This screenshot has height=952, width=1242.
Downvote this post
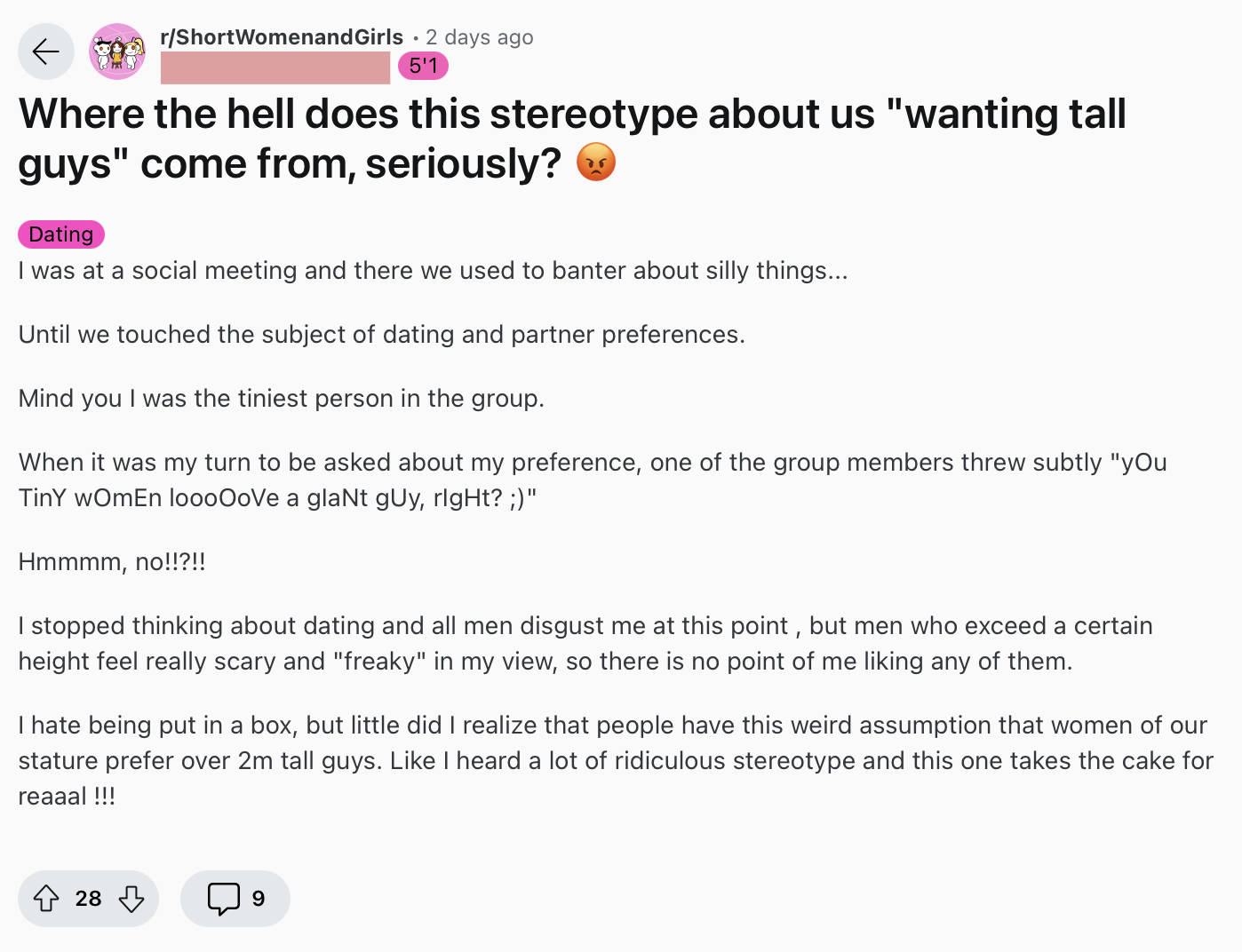[131, 899]
